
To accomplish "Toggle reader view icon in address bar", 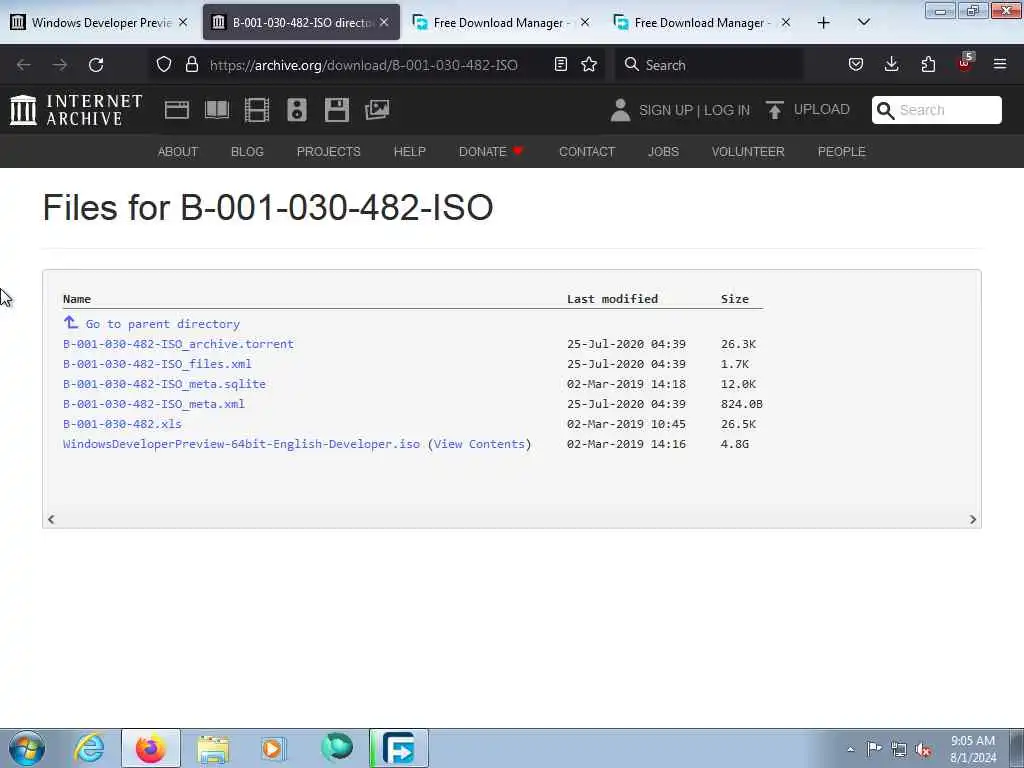I will pyautogui.click(x=560, y=64).
